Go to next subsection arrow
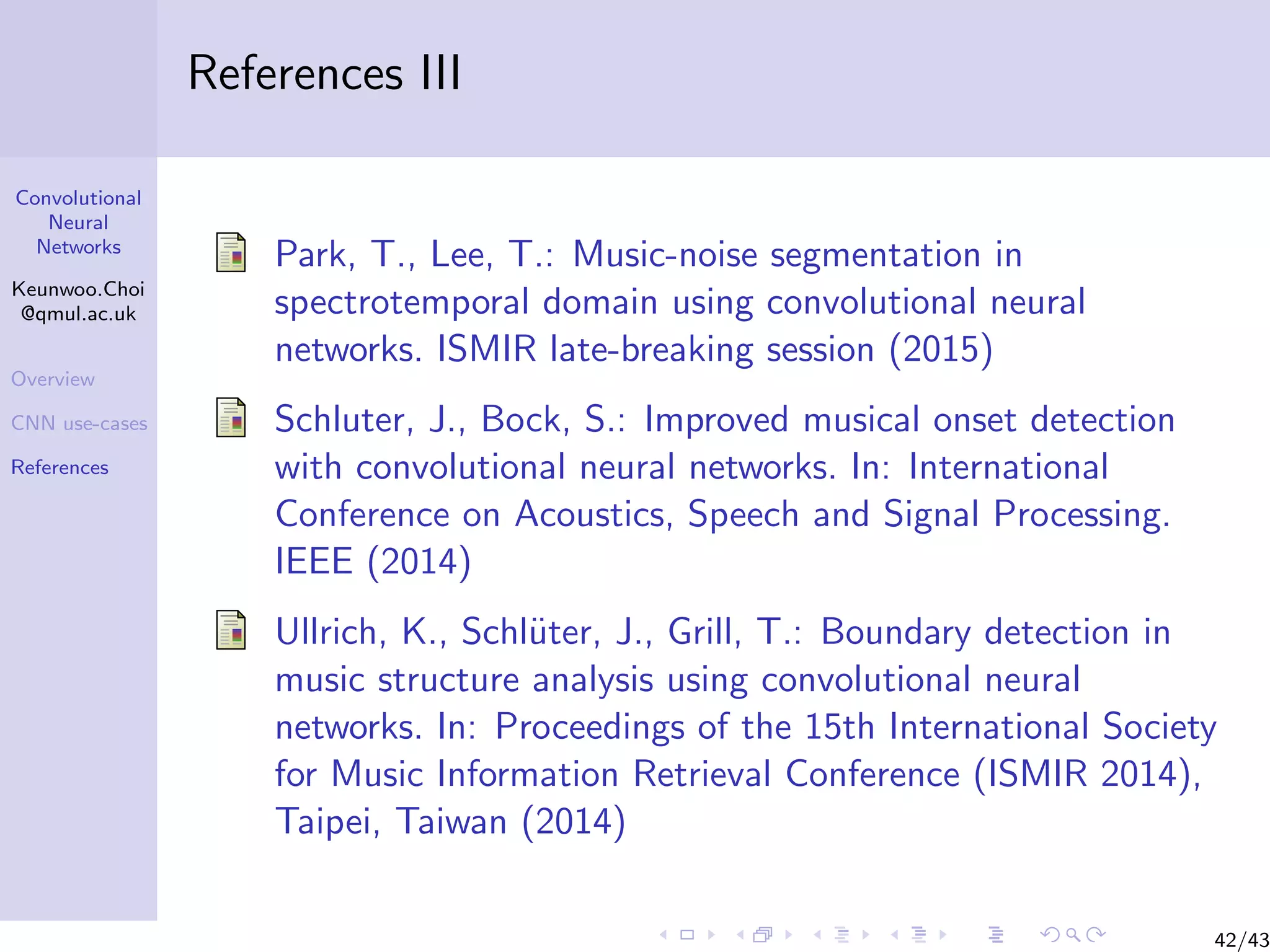1270x952 pixels. pos(866,935)
